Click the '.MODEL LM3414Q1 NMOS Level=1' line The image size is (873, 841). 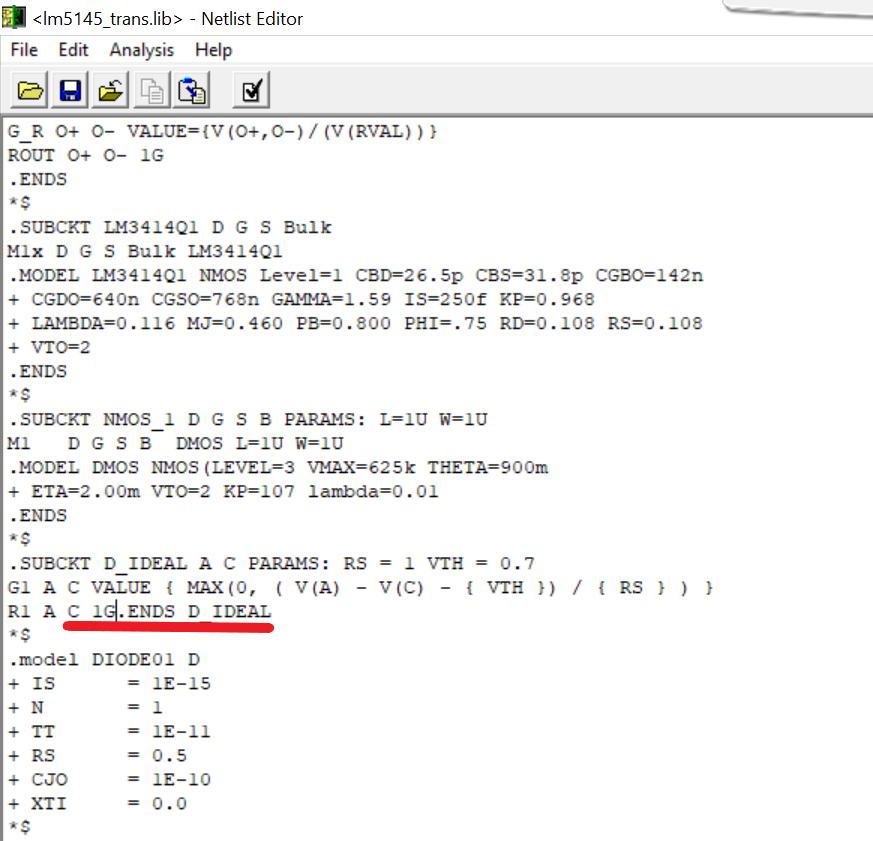tap(356, 276)
